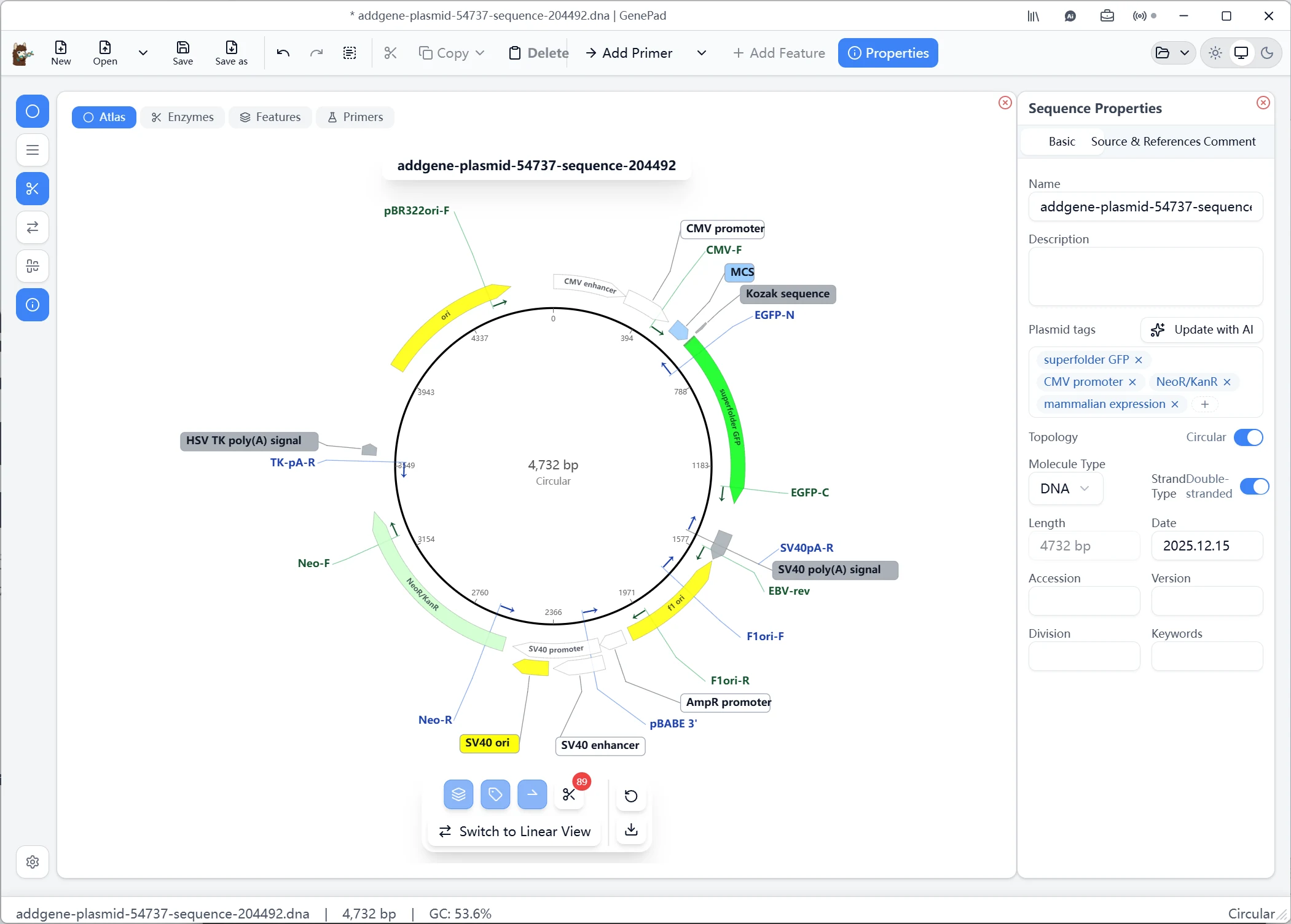Screen dimensions: 1291x924
Task: Click the Date field 2025.12.15
Action: click(1207, 546)
